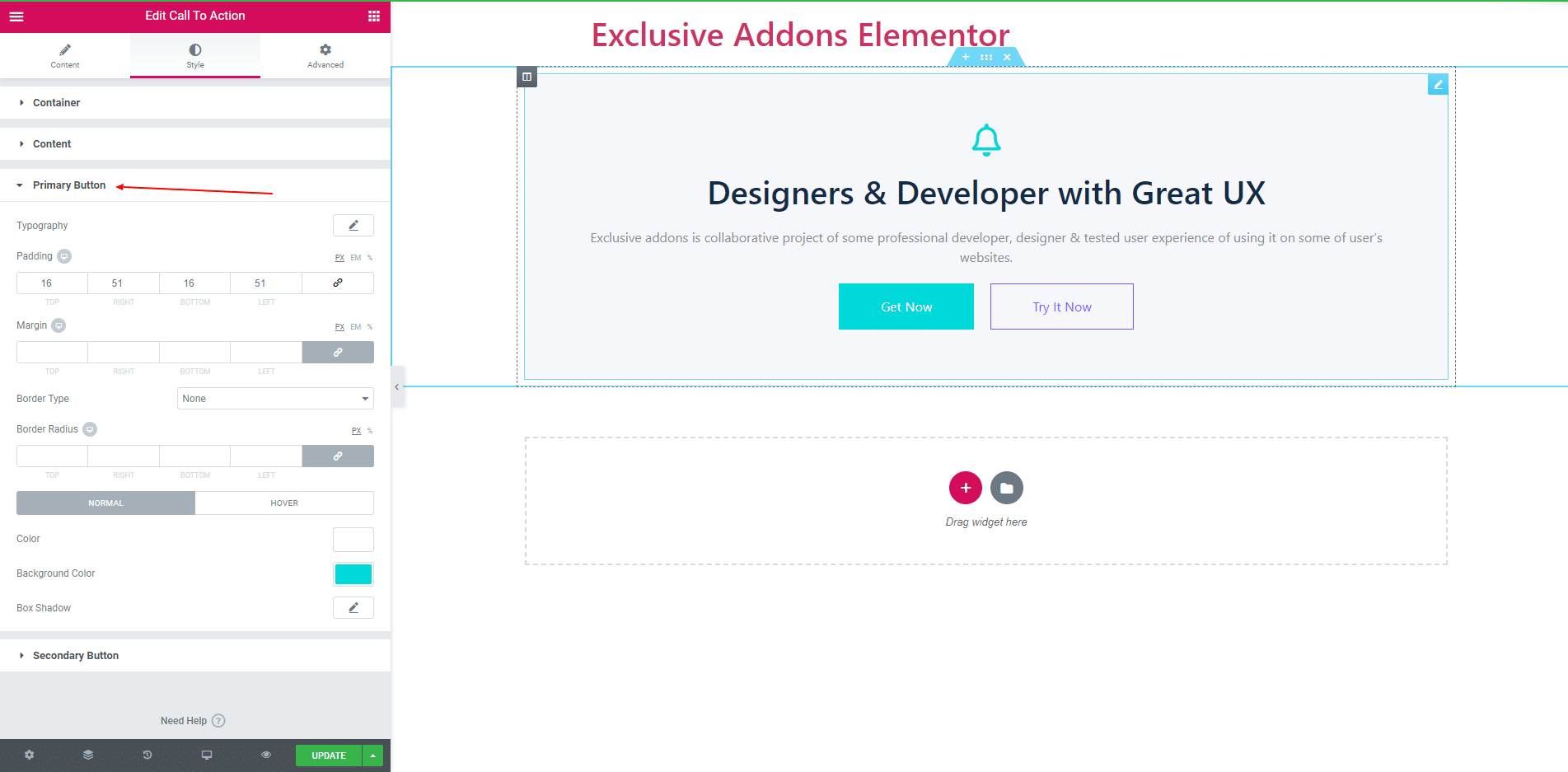Open save options arrow beside Update
Screen dimensions: 1568x772
coord(373,756)
